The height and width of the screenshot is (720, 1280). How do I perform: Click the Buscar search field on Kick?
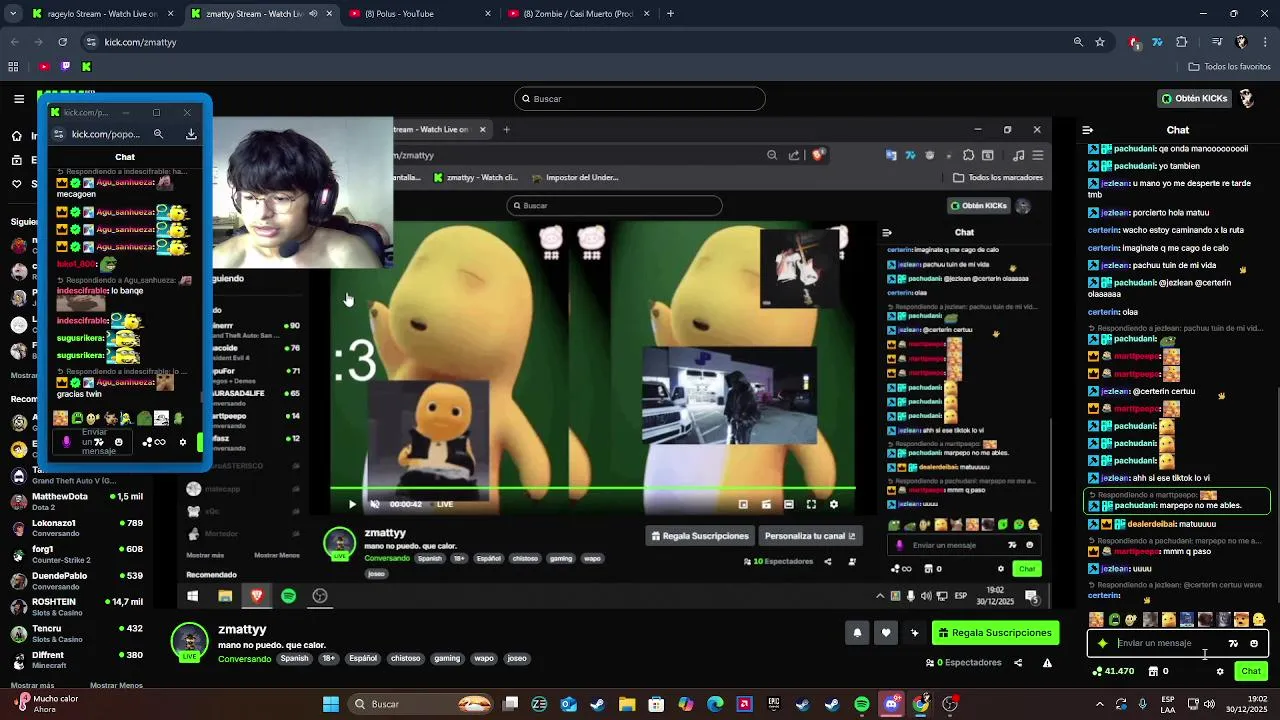pyautogui.click(x=640, y=99)
